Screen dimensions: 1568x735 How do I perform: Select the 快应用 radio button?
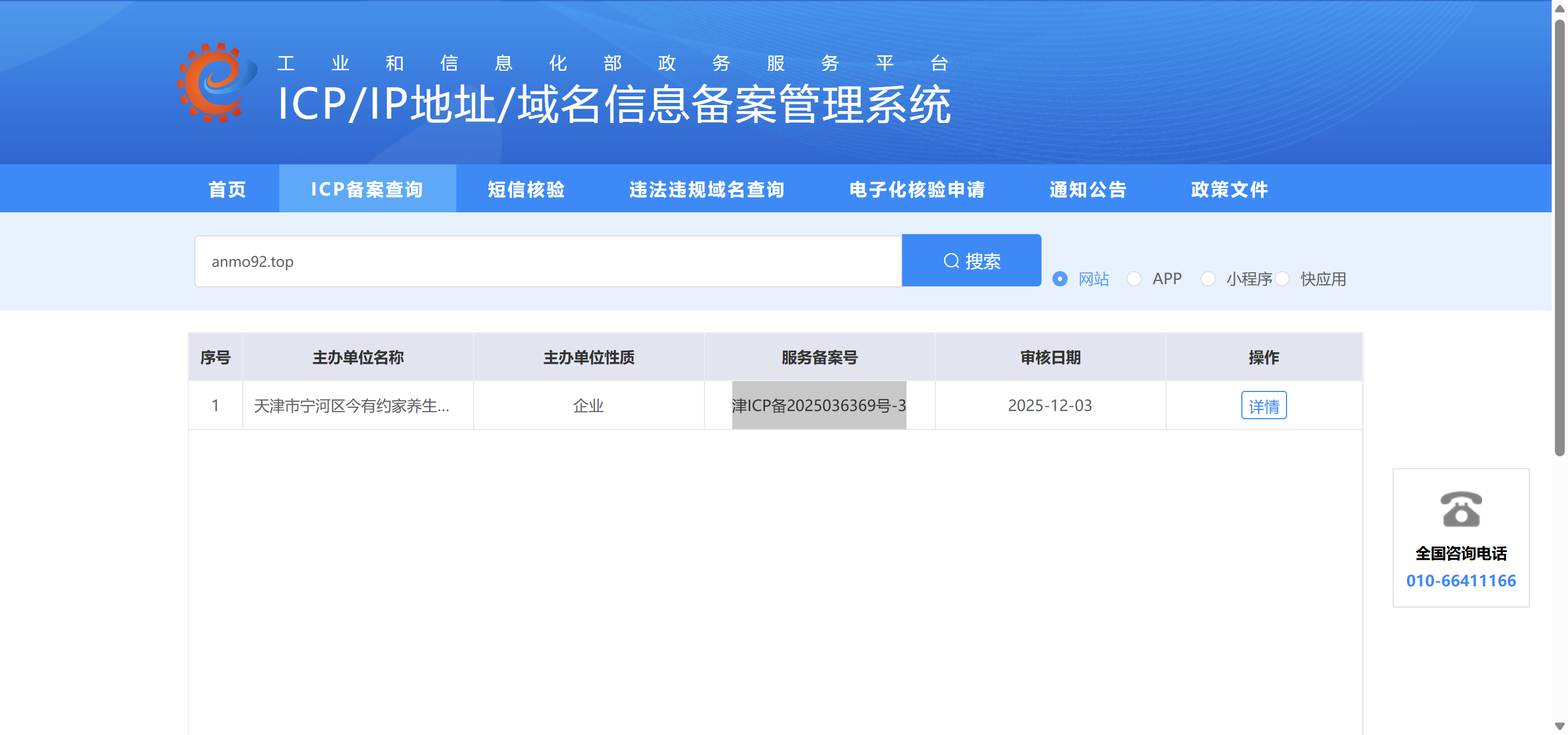tap(1283, 279)
